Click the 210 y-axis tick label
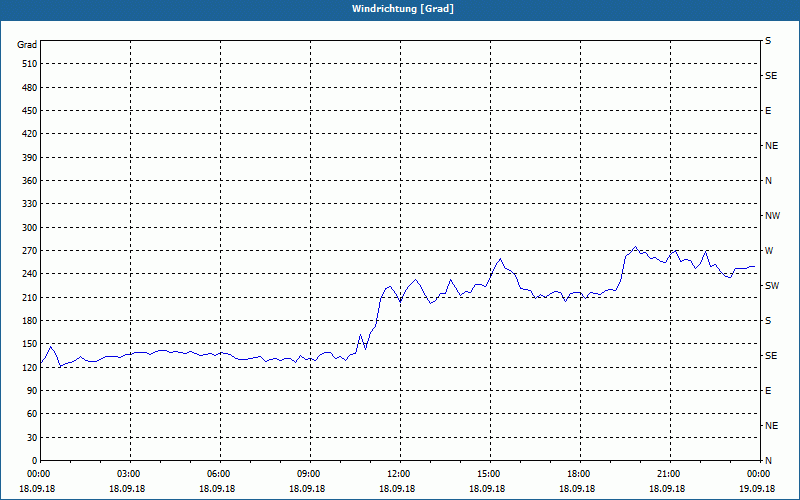 (30, 297)
